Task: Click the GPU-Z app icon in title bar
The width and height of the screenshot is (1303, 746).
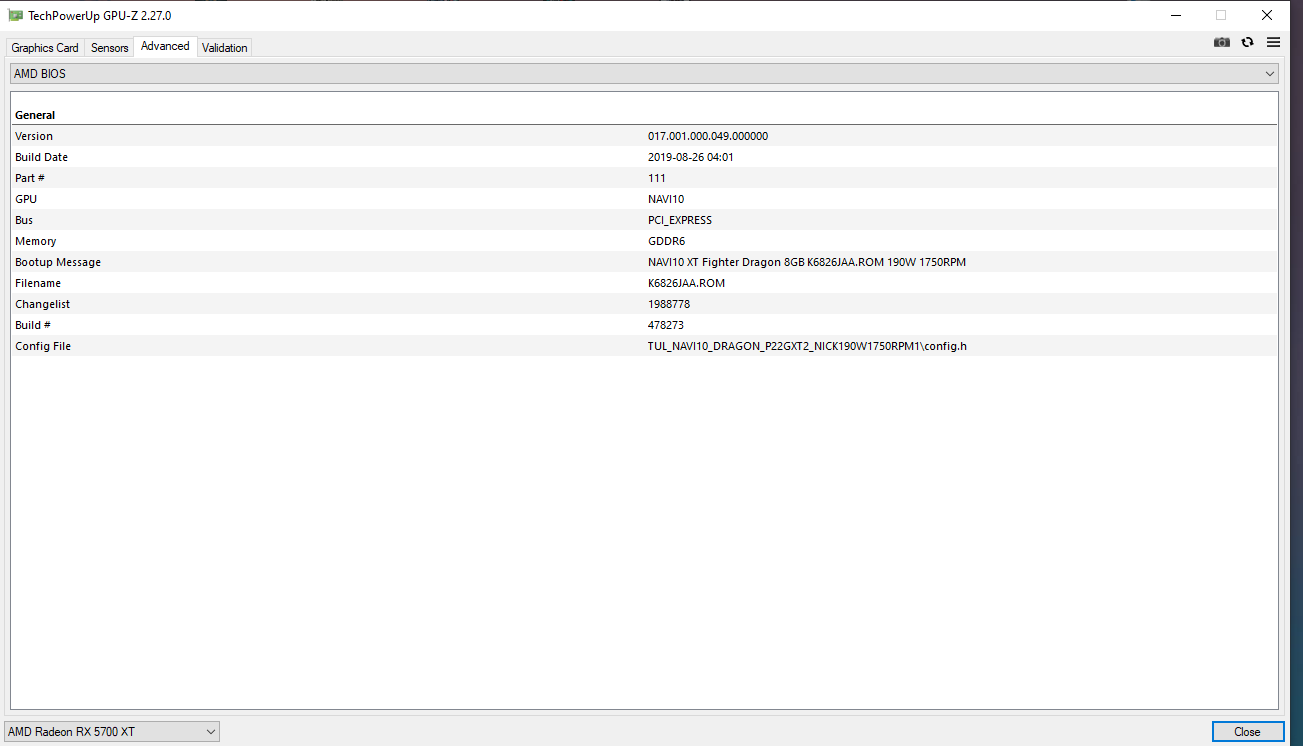Action: point(16,15)
